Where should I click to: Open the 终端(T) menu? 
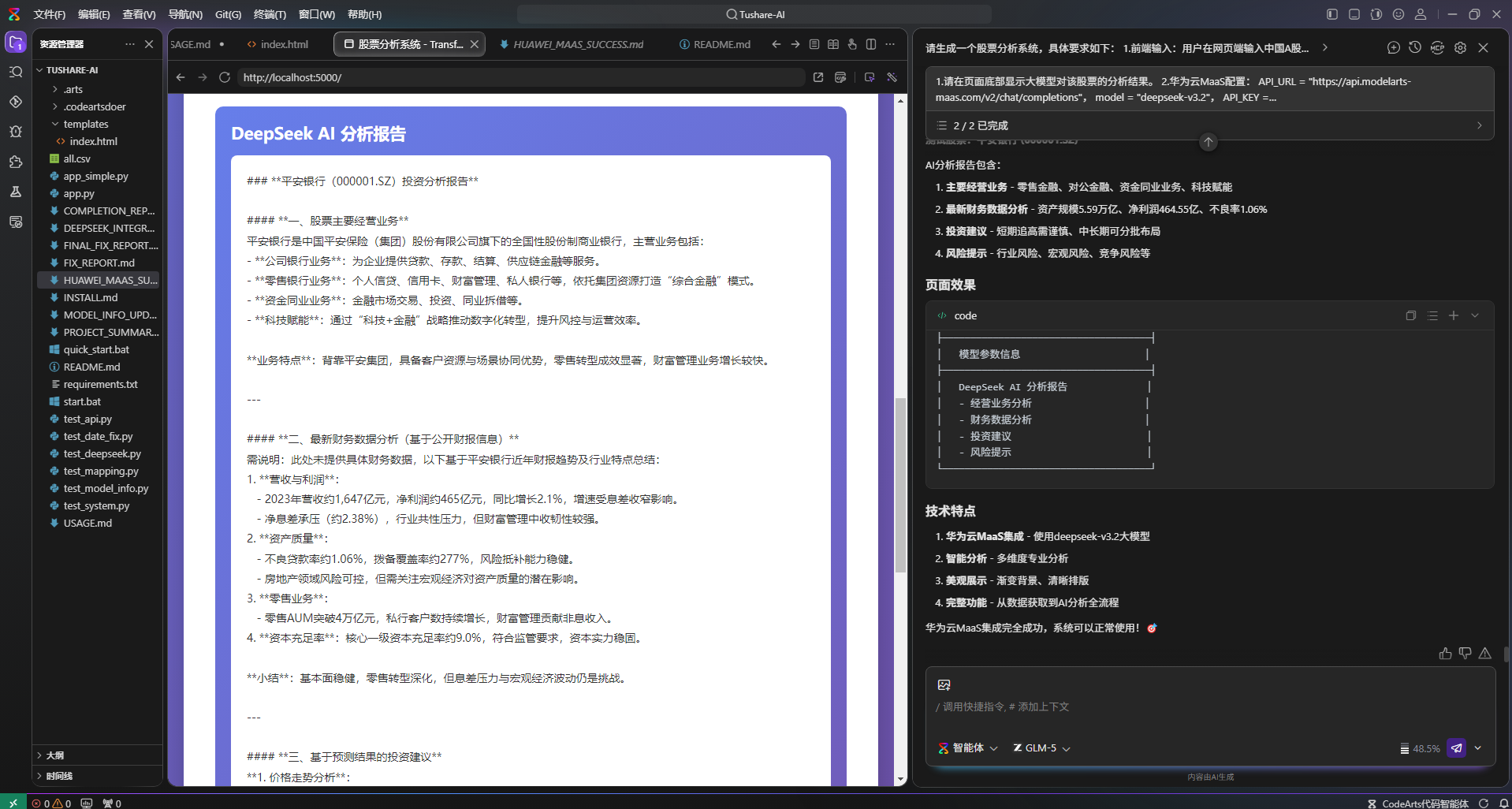[270, 14]
